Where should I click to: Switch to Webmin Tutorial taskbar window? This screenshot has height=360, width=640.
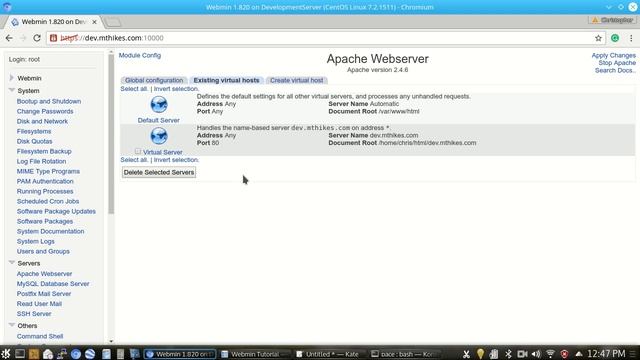tap(255, 354)
